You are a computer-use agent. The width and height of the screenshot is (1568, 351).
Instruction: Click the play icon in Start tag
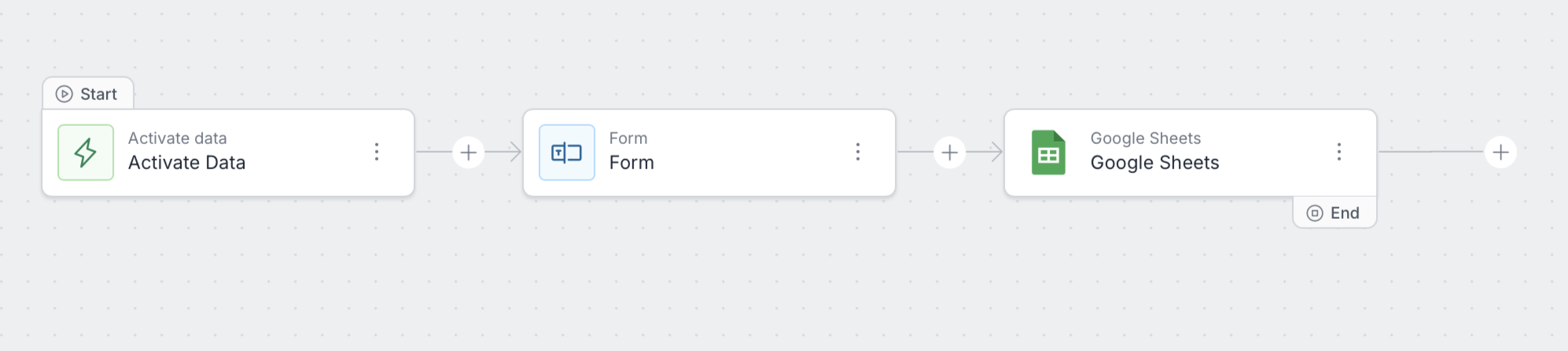pos(64,94)
